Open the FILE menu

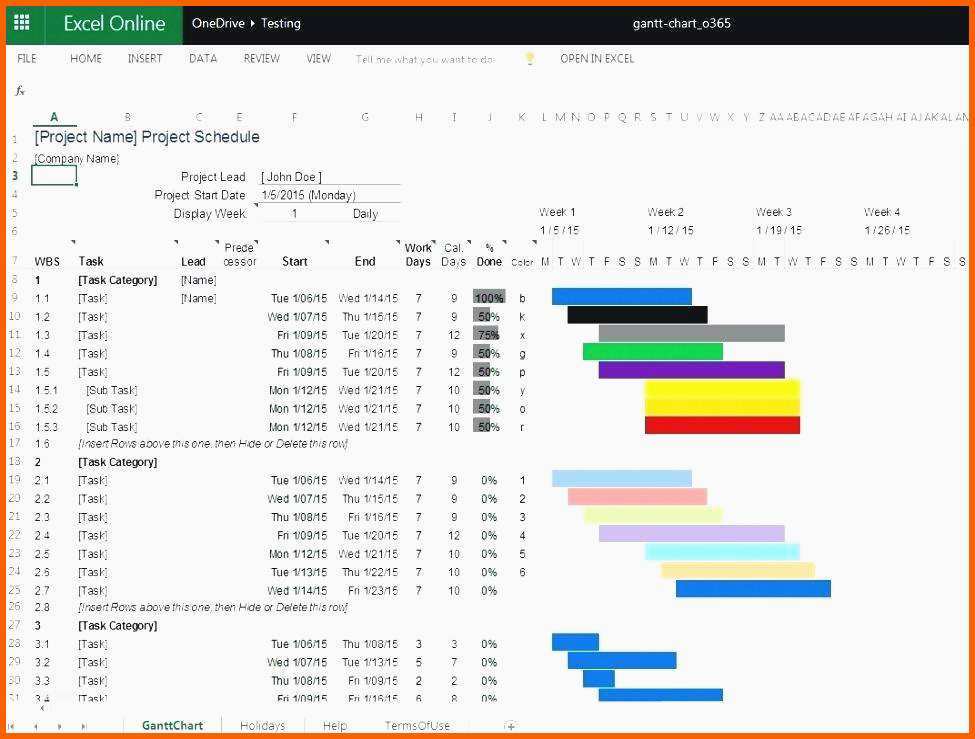point(27,58)
